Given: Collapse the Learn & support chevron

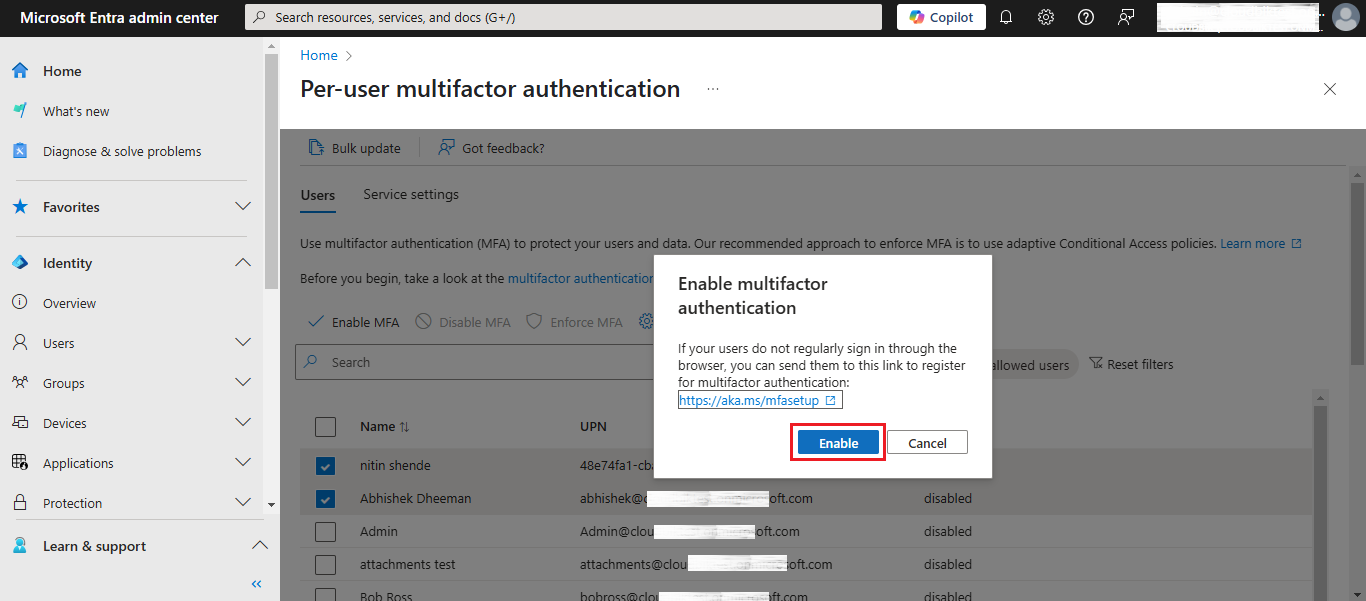Looking at the screenshot, I should [260, 545].
